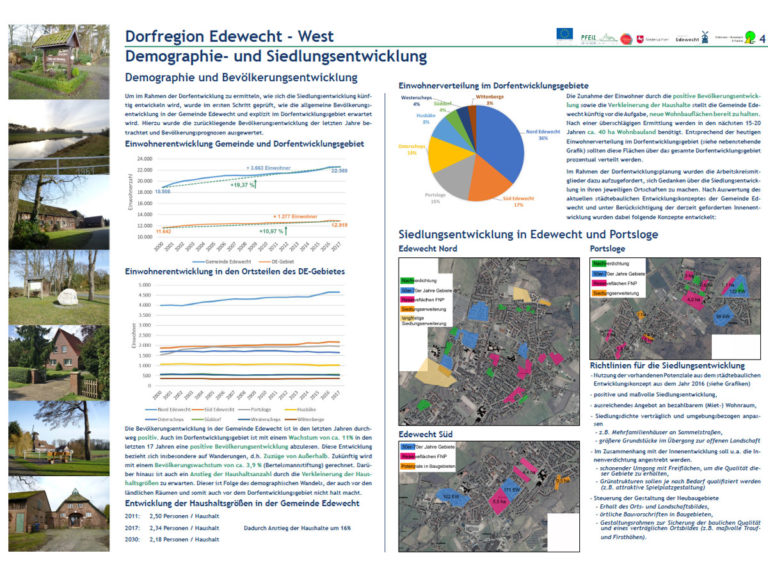Click heading Demographie und Bevölkerungsentwicklung
Image resolution: width=768 pixels, height=576 pixels.
click(241, 77)
